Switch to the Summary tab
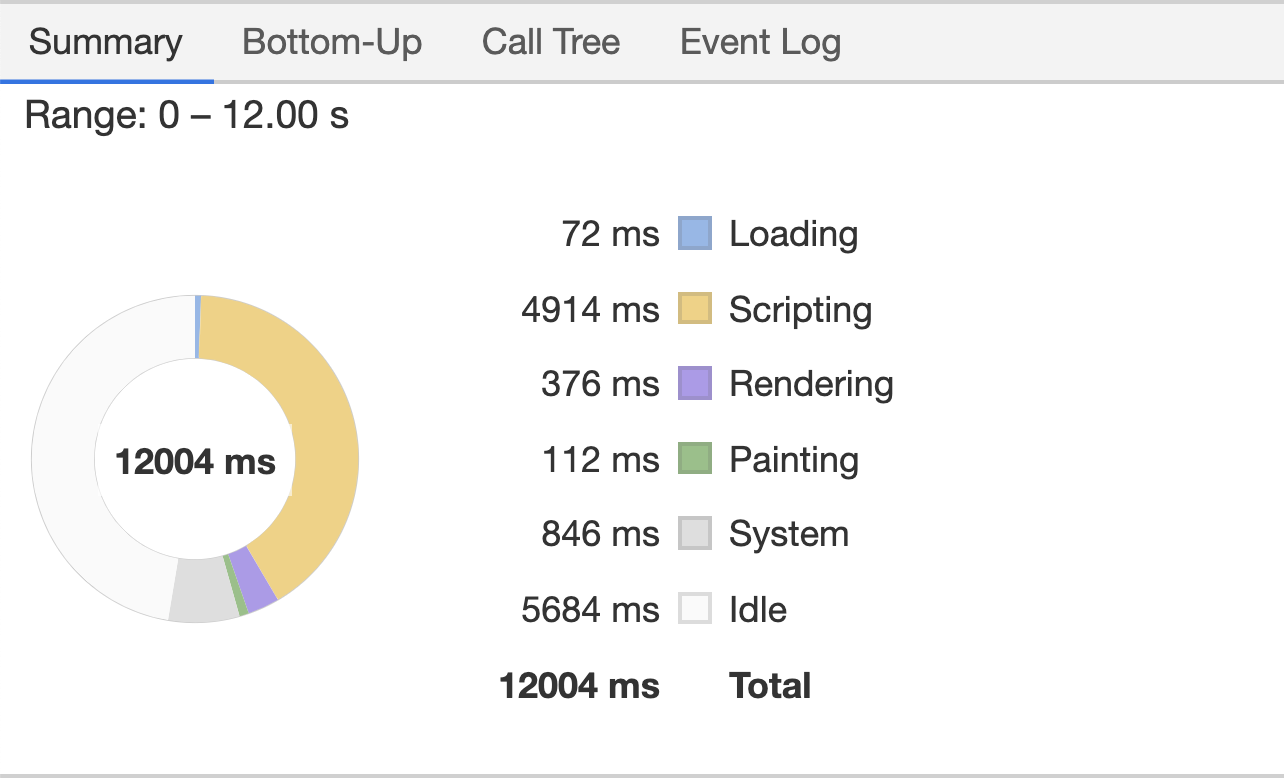Image resolution: width=1284 pixels, height=778 pixels. 106,43
